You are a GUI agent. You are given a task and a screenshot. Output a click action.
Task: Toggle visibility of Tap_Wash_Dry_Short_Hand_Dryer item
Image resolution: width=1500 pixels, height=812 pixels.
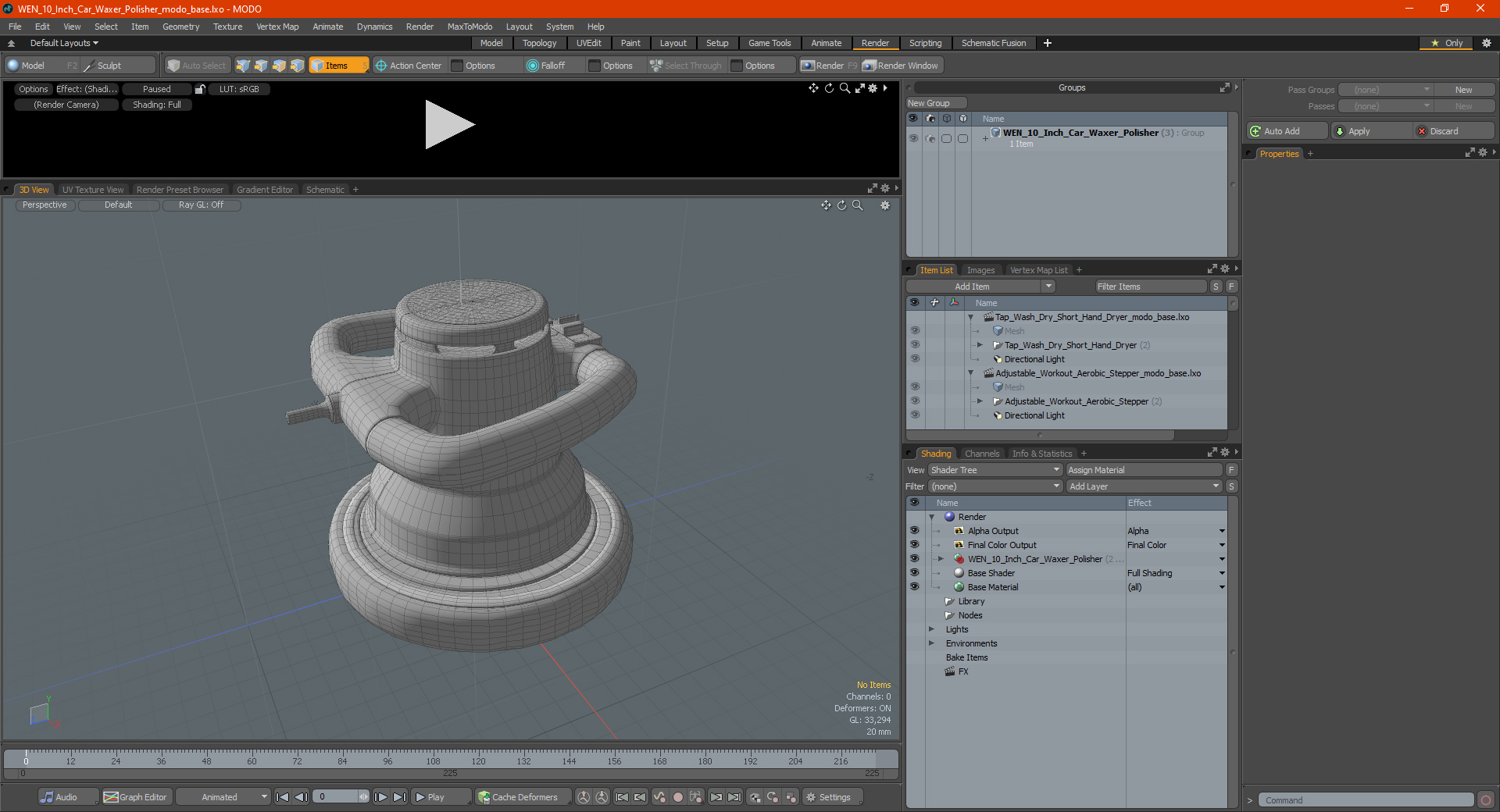915,345
